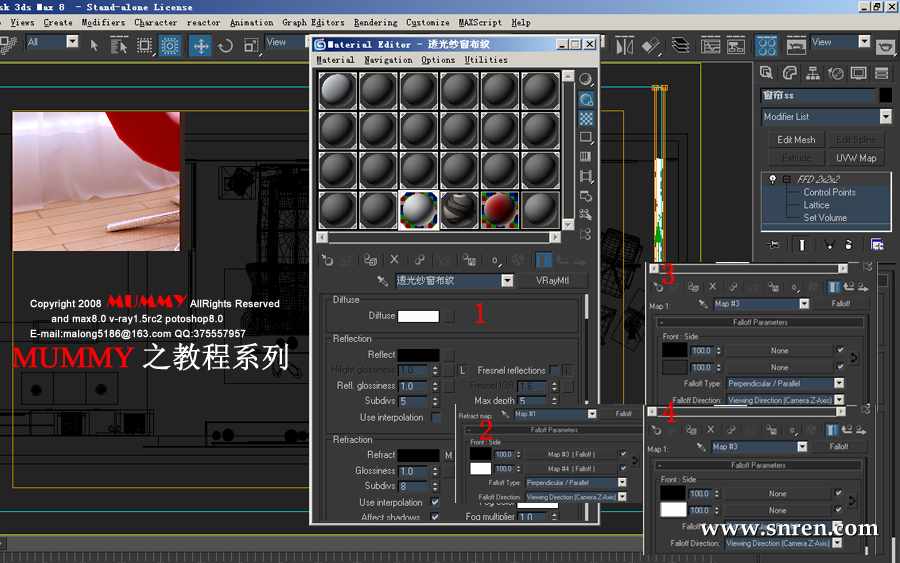The image size is (900, 563).
Task: Open the Motion command panel tab
Action: point(836,73)
